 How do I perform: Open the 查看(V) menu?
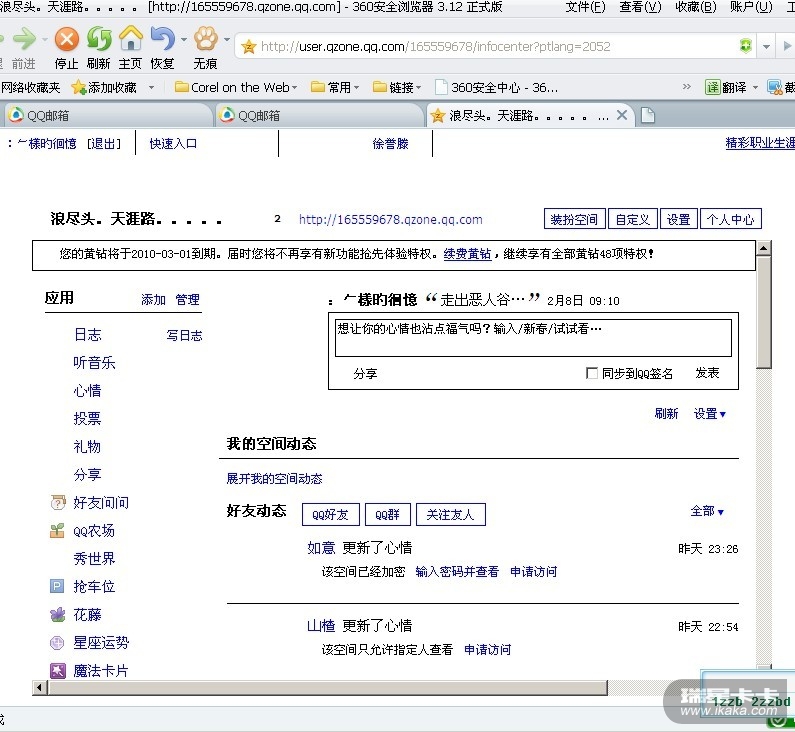[640, 7]
